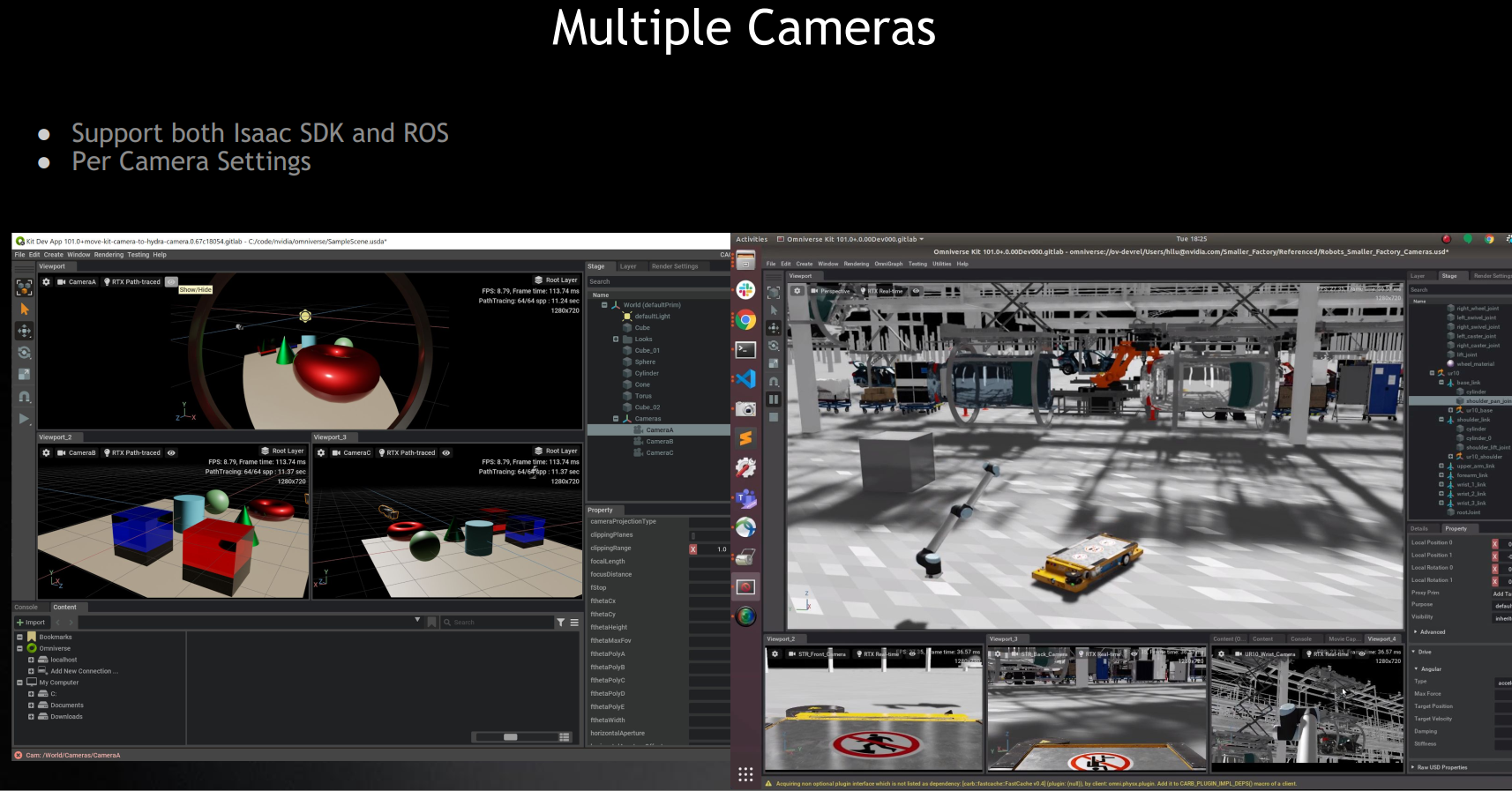Toggle the snap magnet tool in Kit Dev App

24,397
